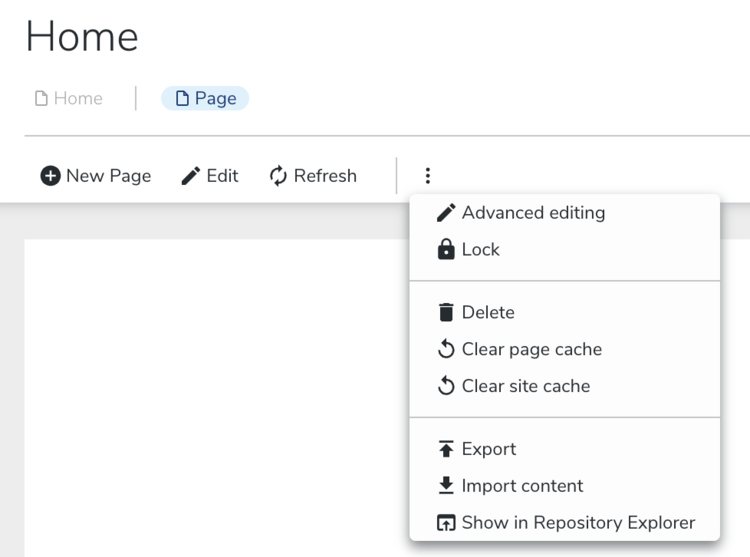Click the icon beside Clear page cache
This screenshot has height=557, width=750.
(x=446, y=349)
